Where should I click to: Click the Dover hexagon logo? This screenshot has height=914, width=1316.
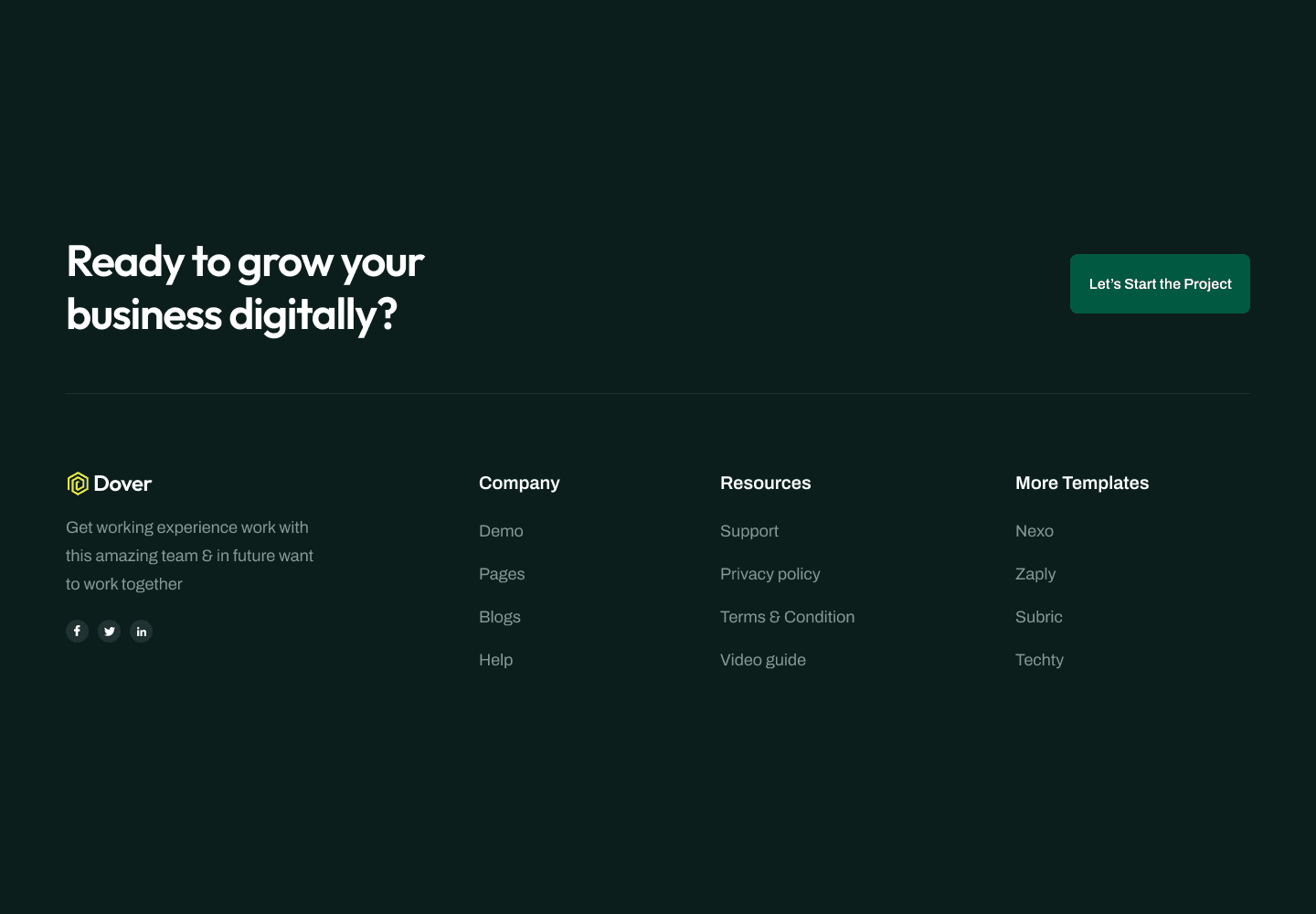click(78, 483)
